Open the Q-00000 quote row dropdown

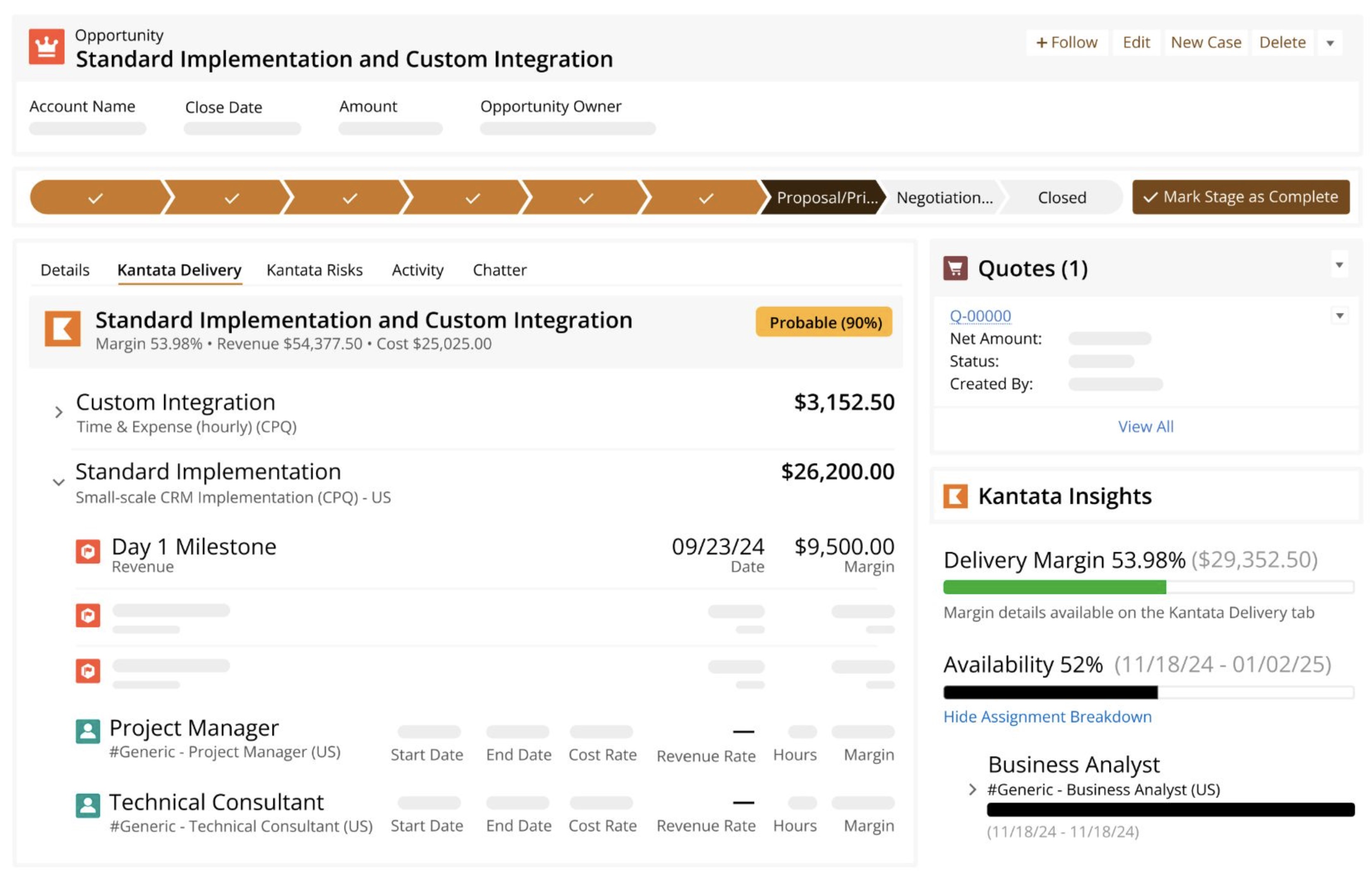tap(1339, 316)
